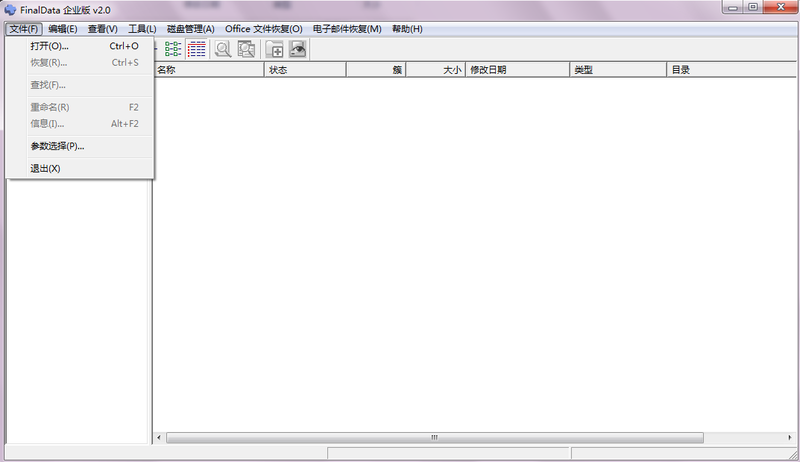
Task: Open the 编辑(E) menu
Action: 63,29
